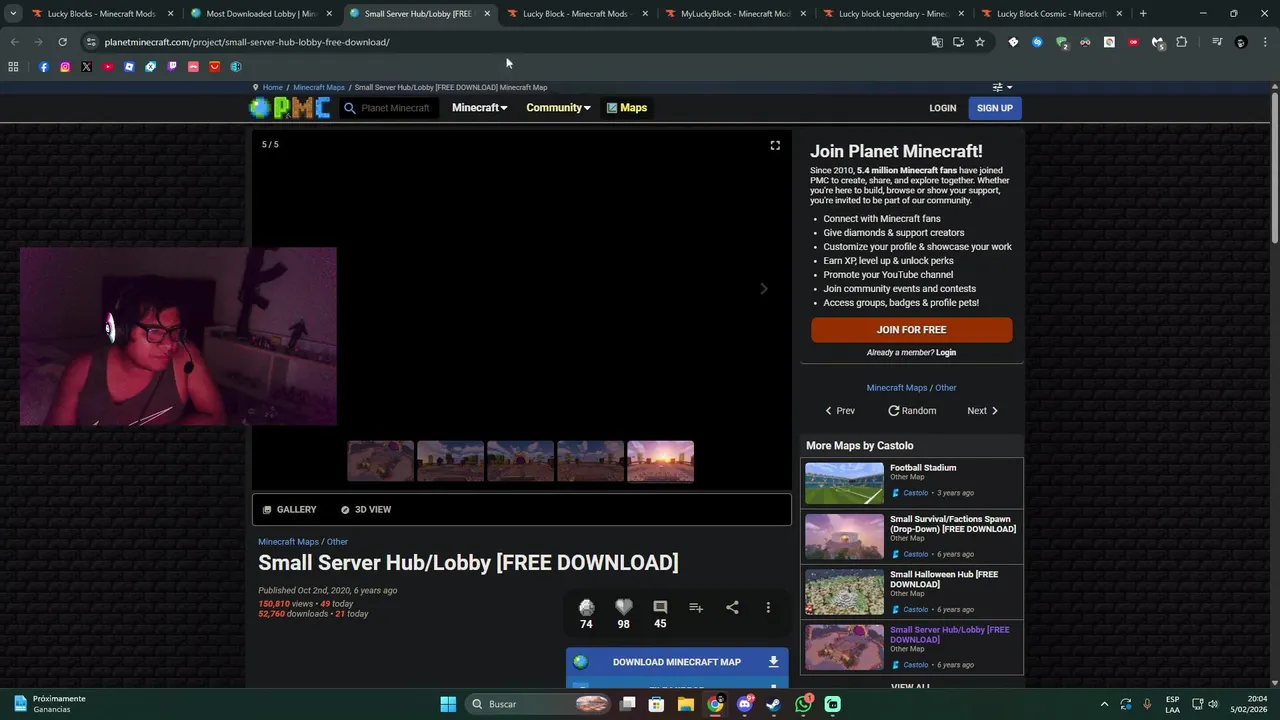Go to the Next map
This screenshot has width=1280, height=720.
pos(982,411)
